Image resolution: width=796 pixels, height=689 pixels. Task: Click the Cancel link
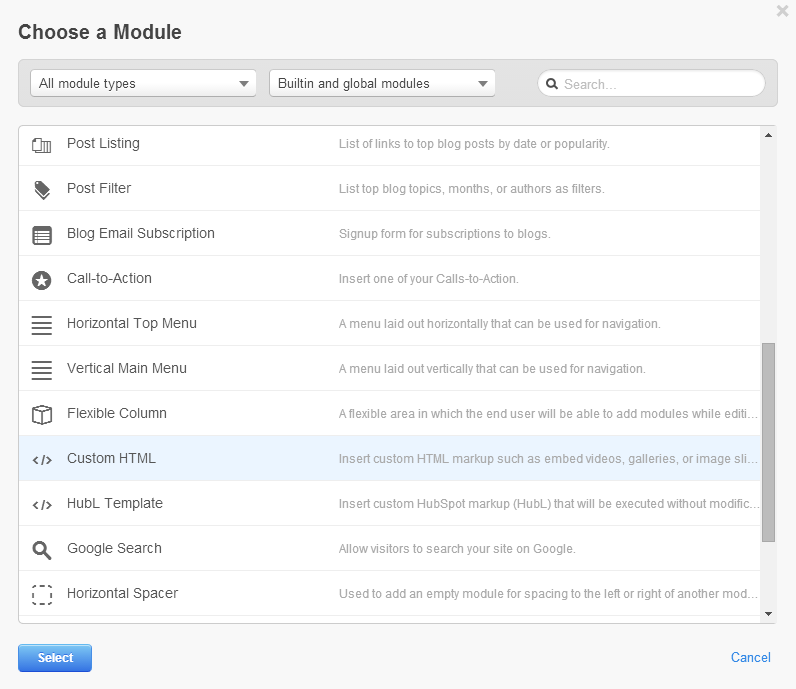tap(750, 658)
